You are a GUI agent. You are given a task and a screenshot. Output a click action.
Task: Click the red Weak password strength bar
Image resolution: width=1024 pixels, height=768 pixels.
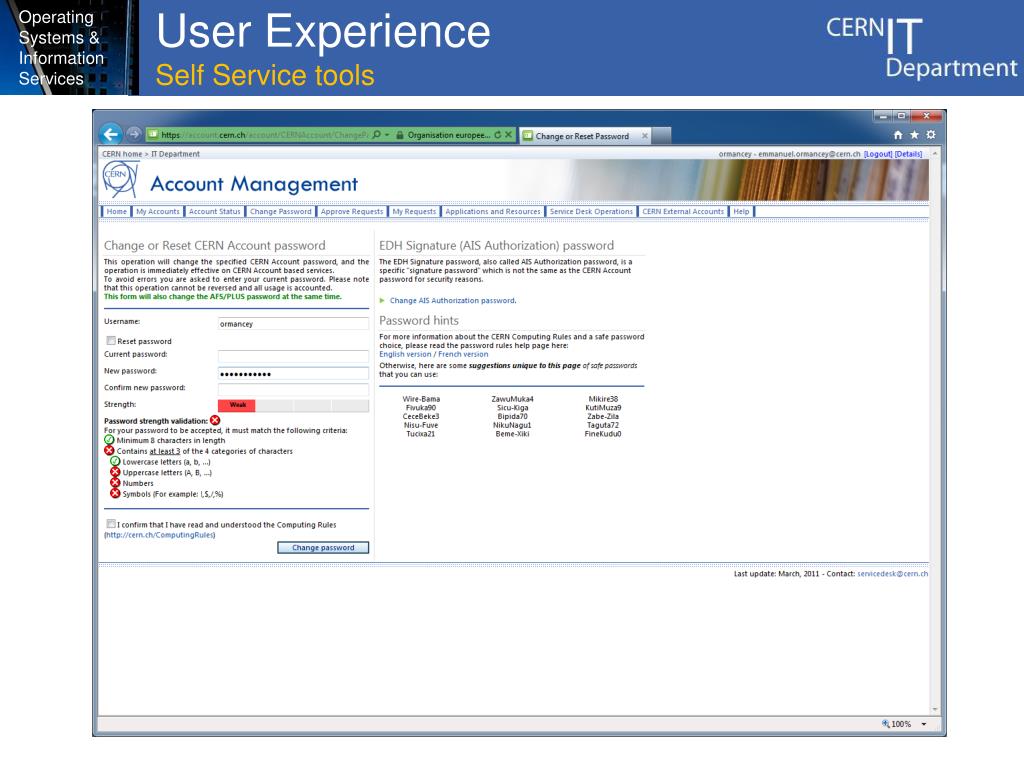pyautogui.click(x=236, y=405)
